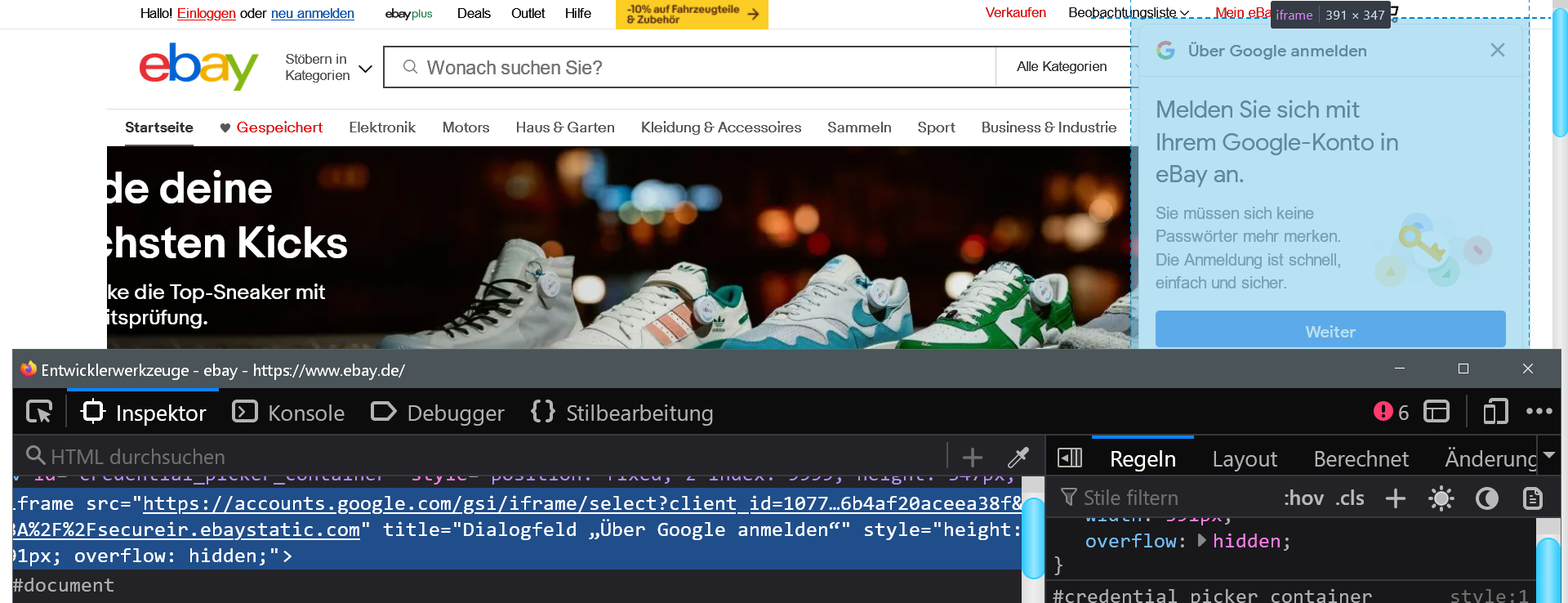
Task: Open responsive design mode icon
Action: pyautogui.click(x=1494, y=412)
